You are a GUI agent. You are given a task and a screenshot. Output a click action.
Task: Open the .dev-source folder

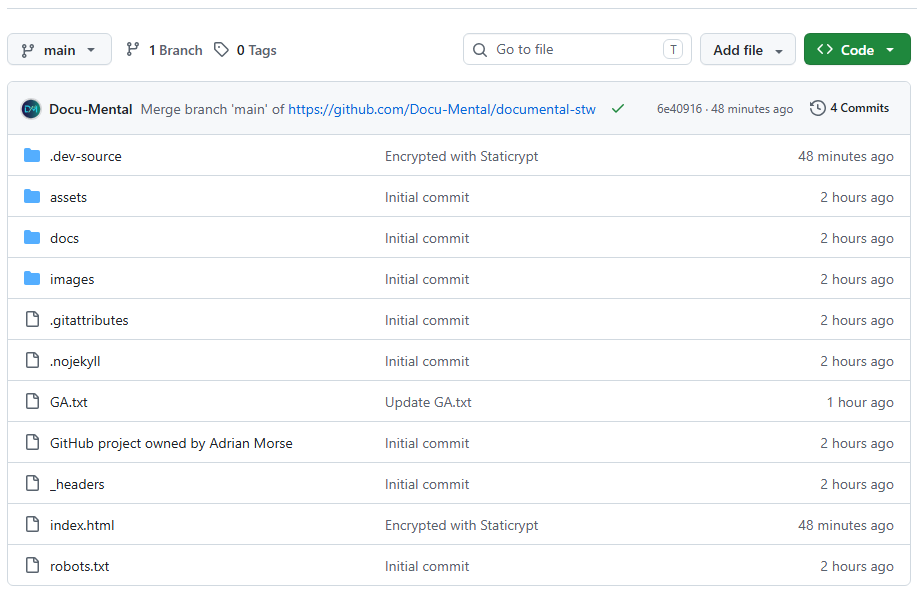(x=85, y=156)
